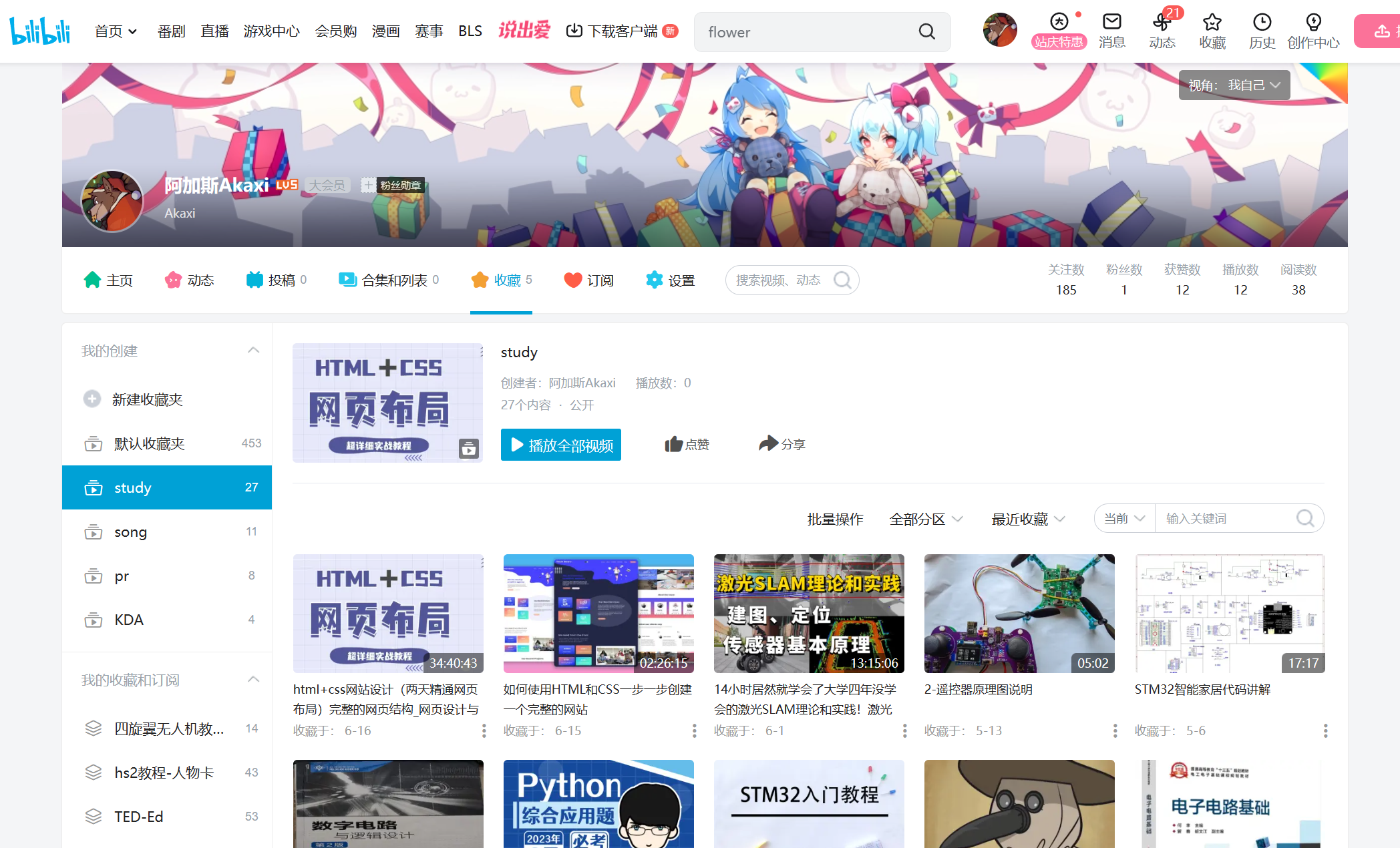
Task: Select the pr folder
Action: (x=167, y=576)
